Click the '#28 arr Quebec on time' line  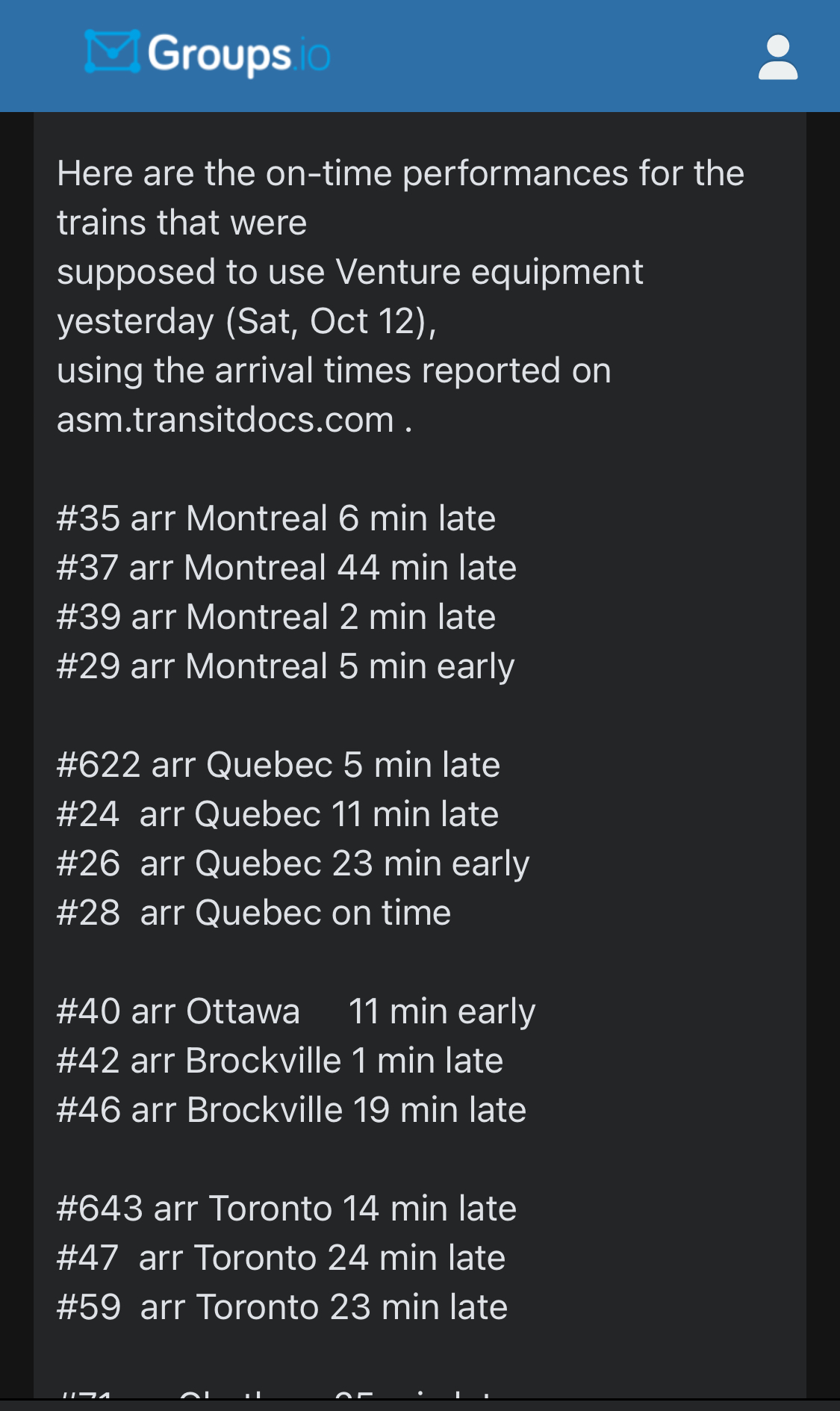tap(254, 913)
